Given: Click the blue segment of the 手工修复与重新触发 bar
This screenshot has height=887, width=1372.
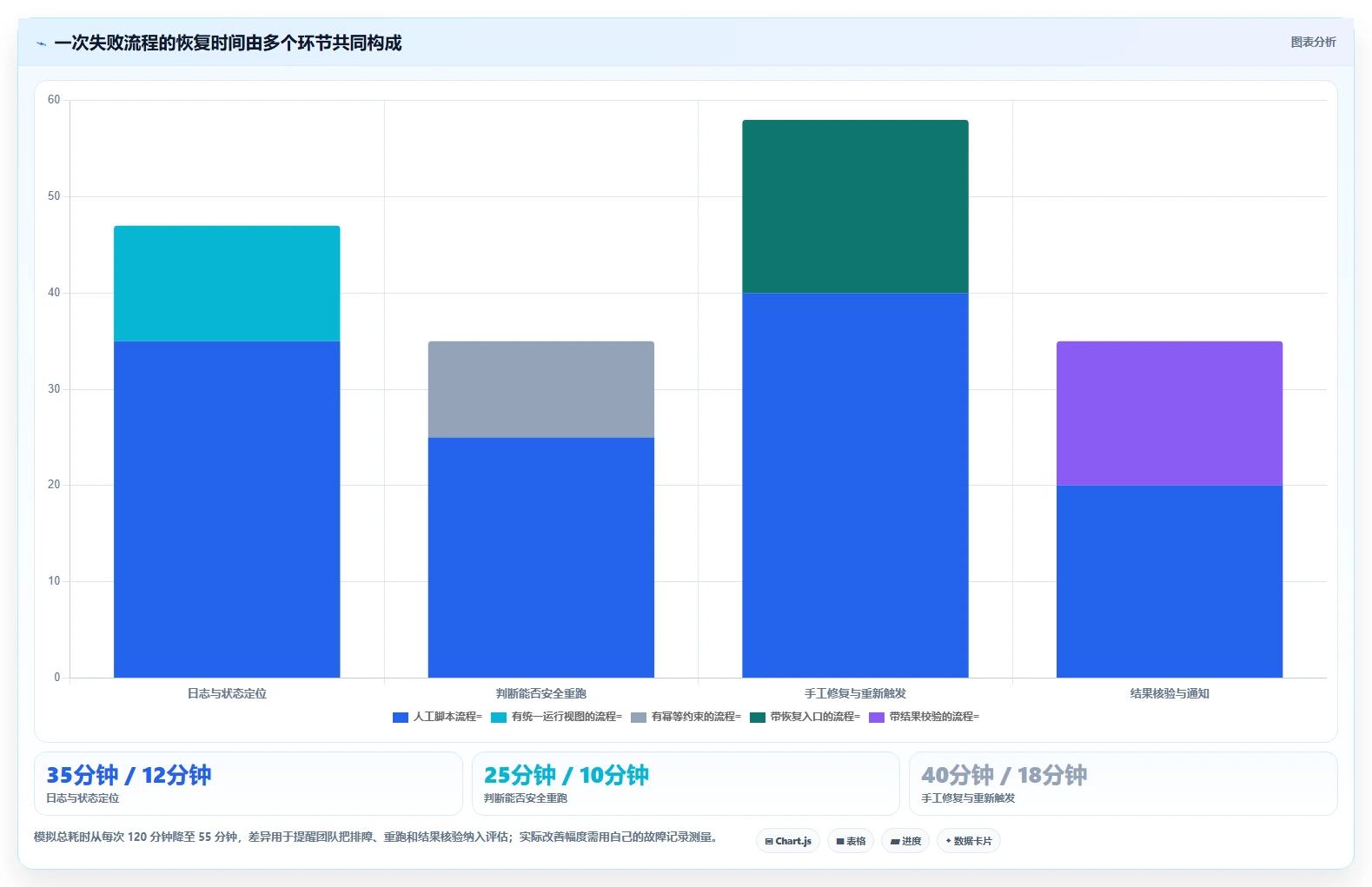Looking at the screenshot, I should point(855,486).
